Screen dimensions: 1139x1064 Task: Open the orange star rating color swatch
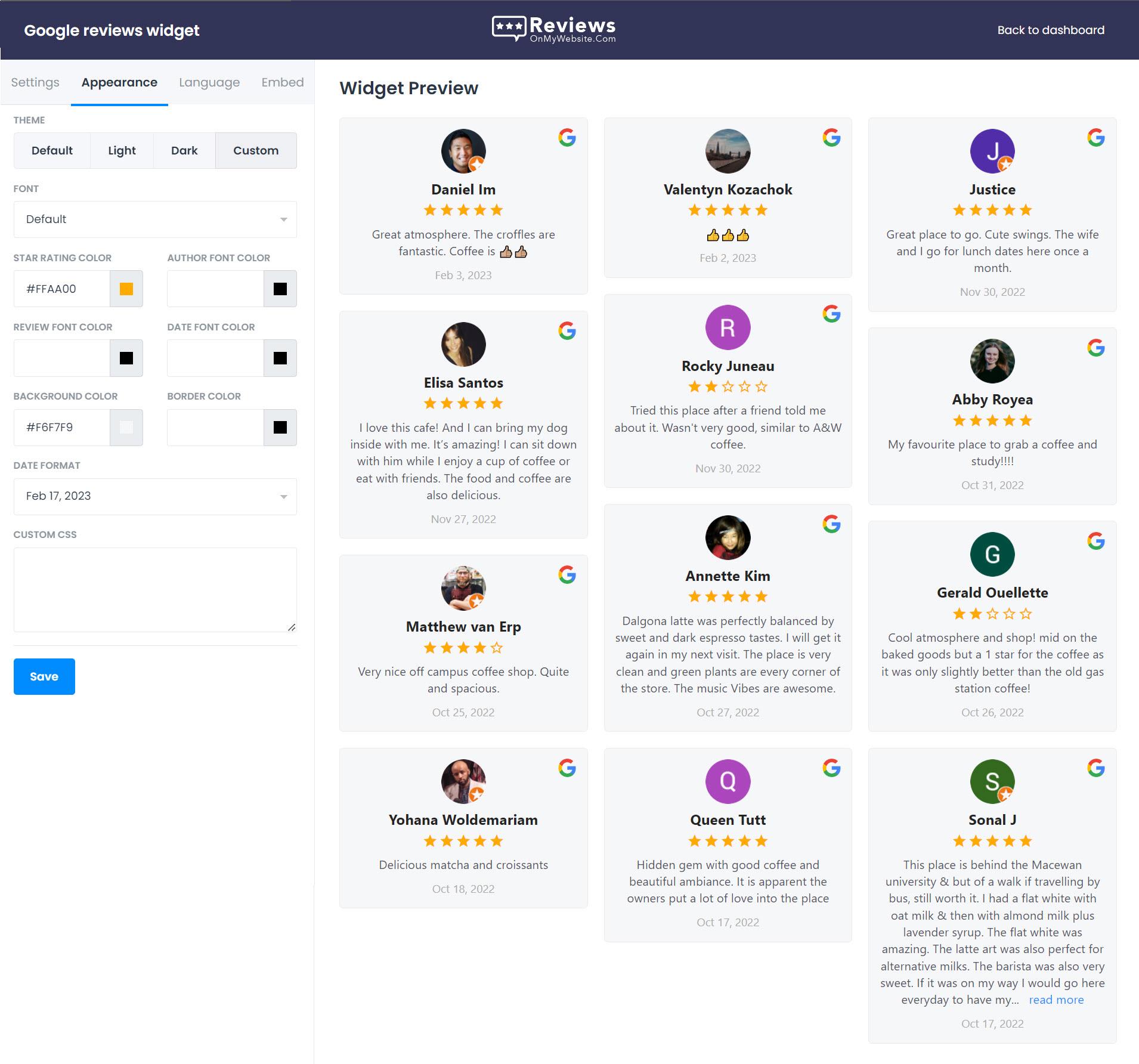pos(126,289)
